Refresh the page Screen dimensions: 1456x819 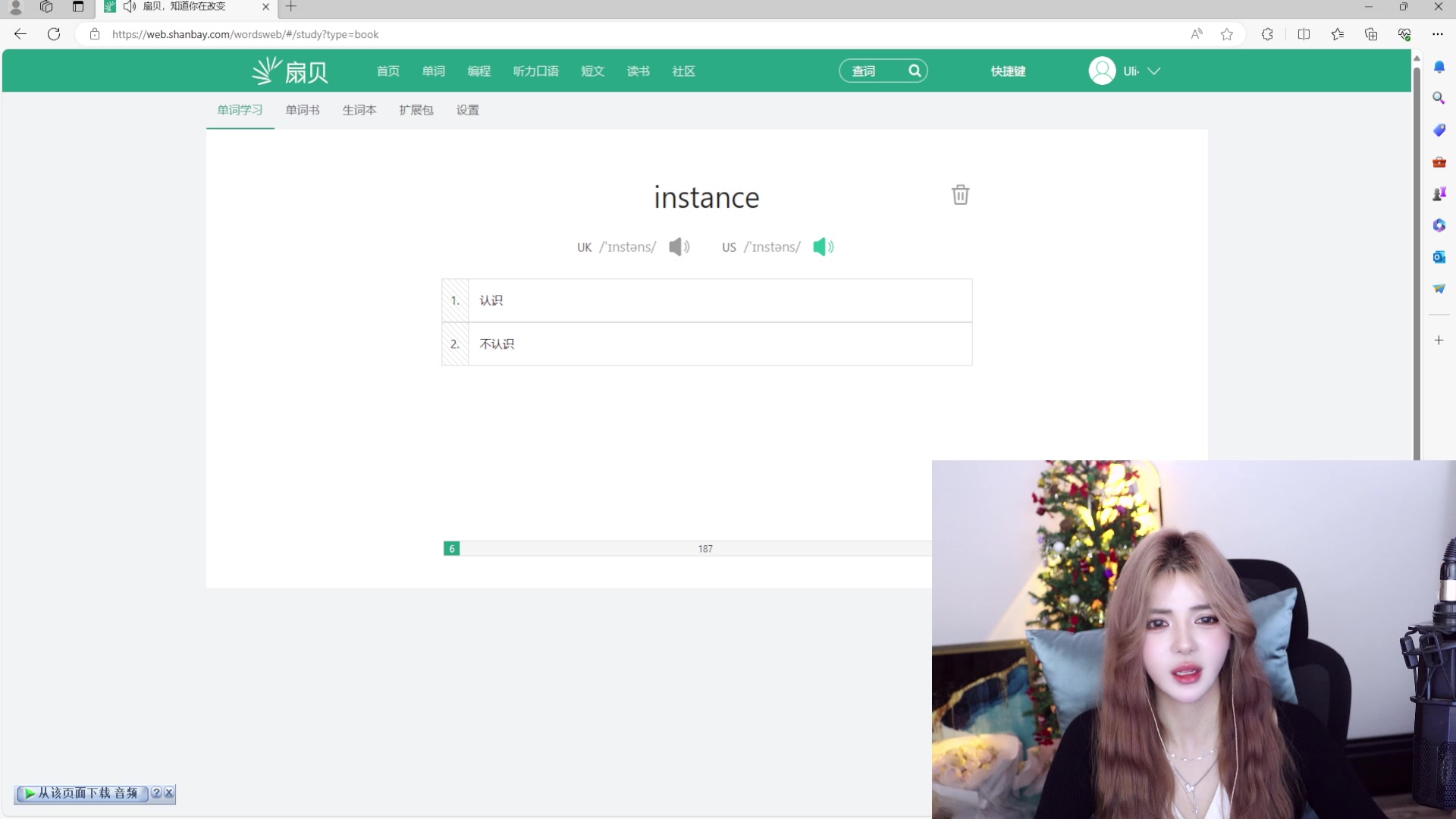pyautogui.click(x=54, y=34)
